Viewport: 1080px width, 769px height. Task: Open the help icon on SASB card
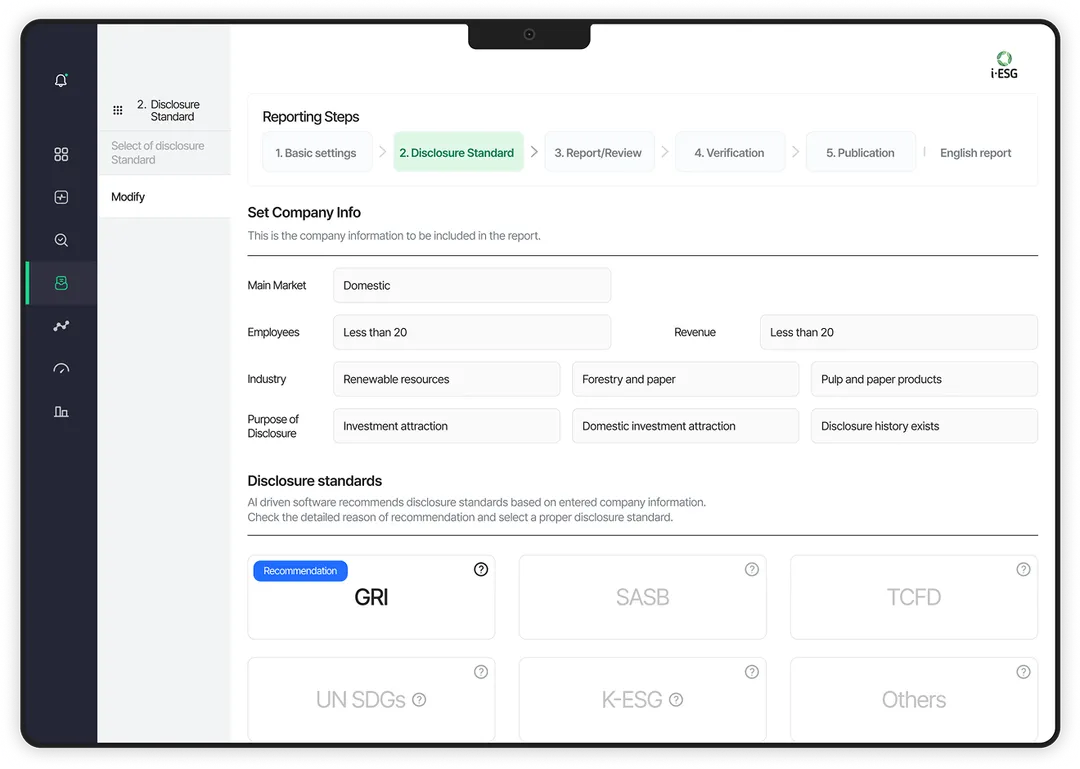(751, 569)
